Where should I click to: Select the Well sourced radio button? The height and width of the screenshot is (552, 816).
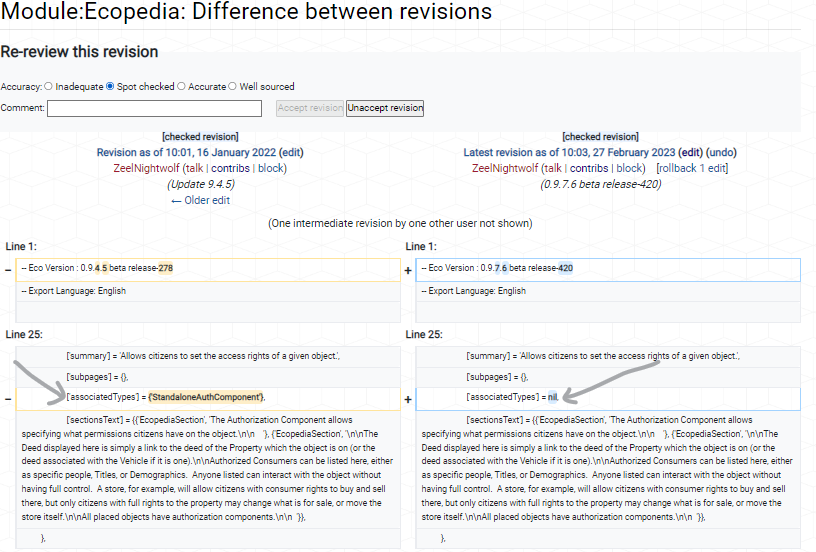(x=232, y=86)
